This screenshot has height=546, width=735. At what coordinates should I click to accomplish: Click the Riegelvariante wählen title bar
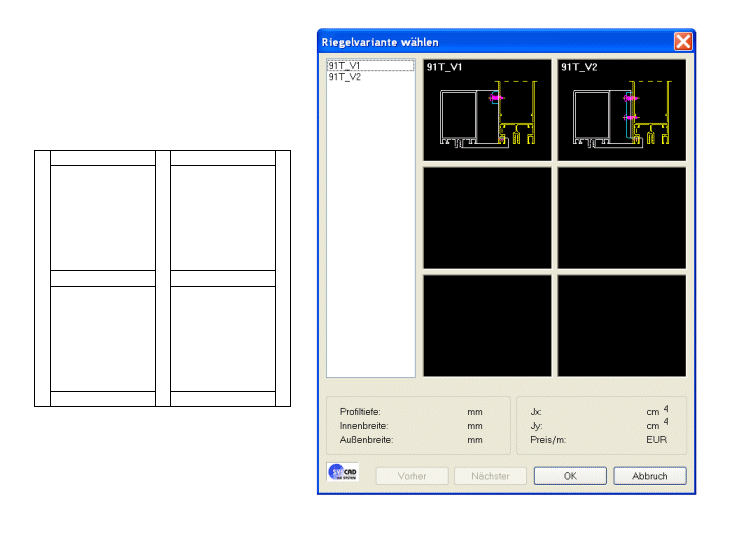click(480, 42)
